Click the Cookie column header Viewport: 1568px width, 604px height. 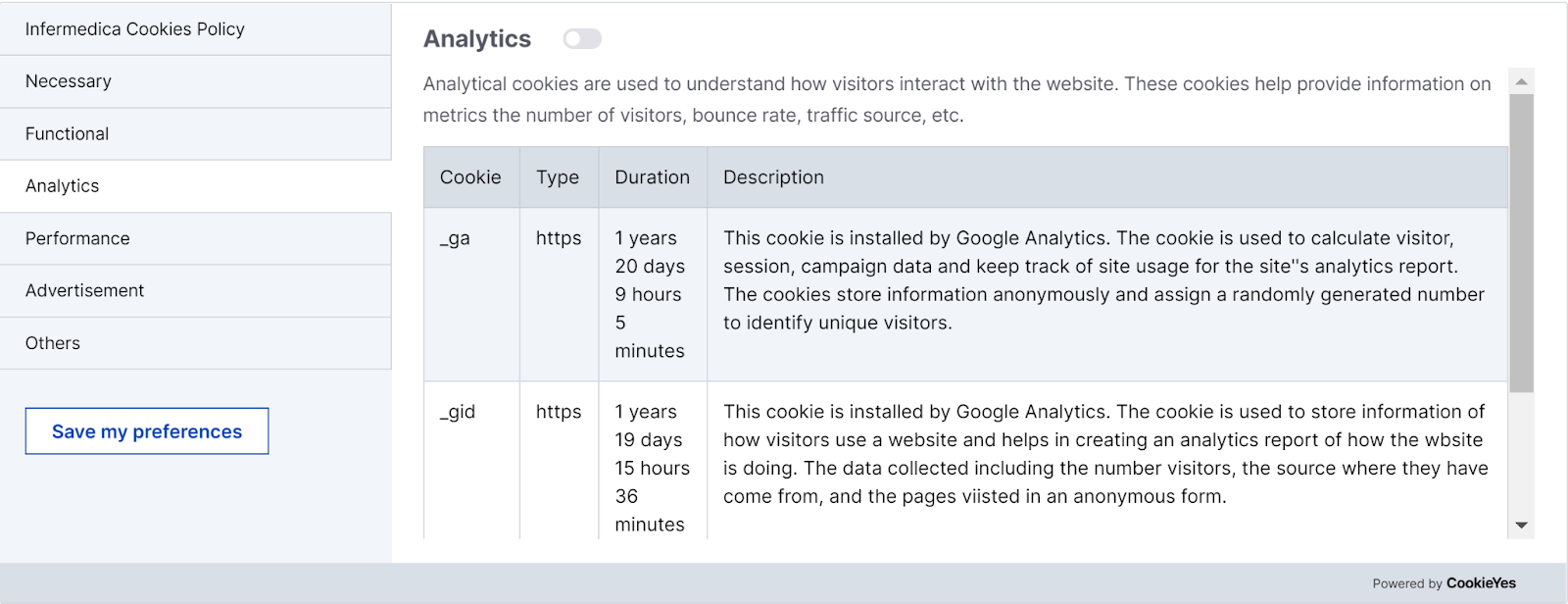point(470,177)
